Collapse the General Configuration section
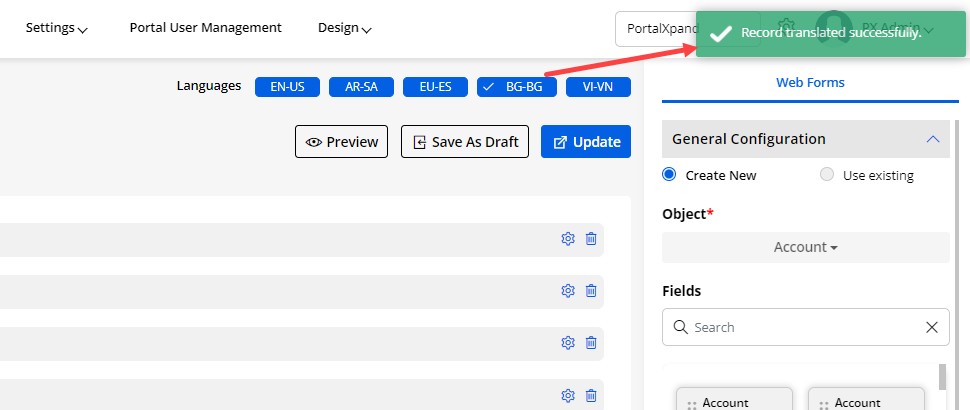Viewport: 970px width, 410px height. (933, 139)
